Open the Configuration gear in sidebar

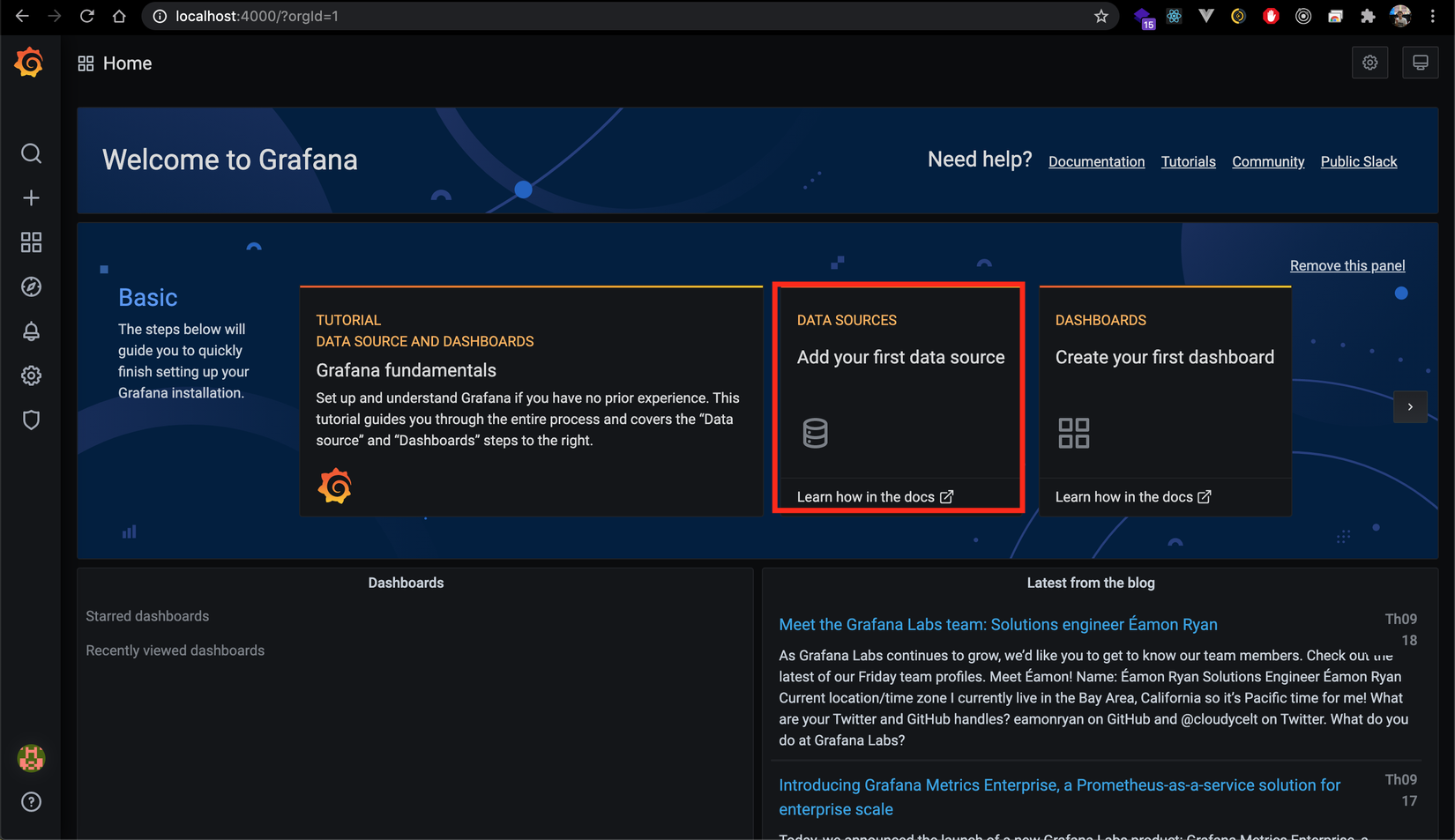[31, 375]
